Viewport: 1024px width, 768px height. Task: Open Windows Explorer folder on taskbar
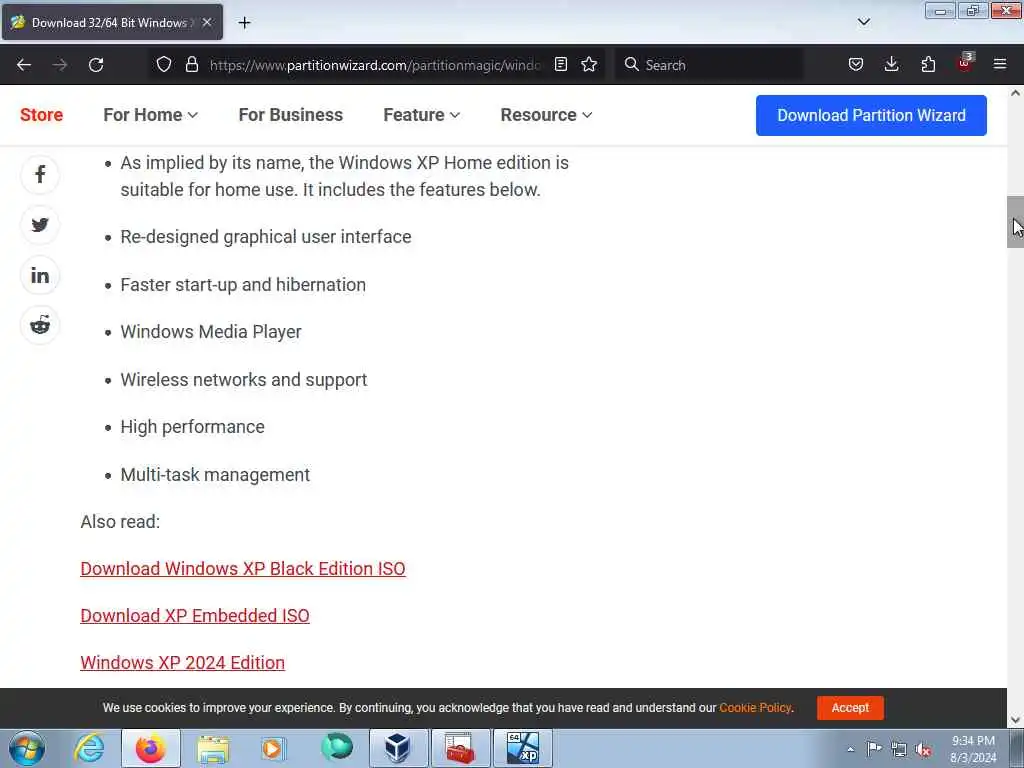click(x=213, y=748)
